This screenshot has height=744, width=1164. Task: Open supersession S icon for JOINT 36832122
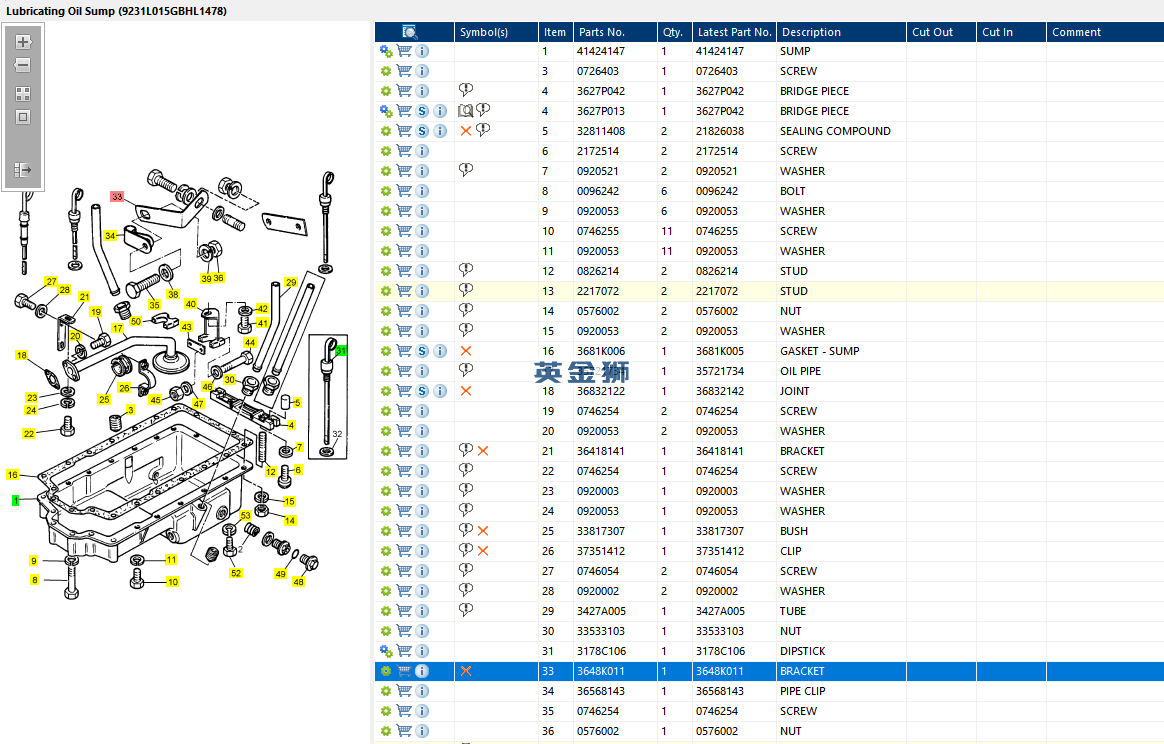422,391
